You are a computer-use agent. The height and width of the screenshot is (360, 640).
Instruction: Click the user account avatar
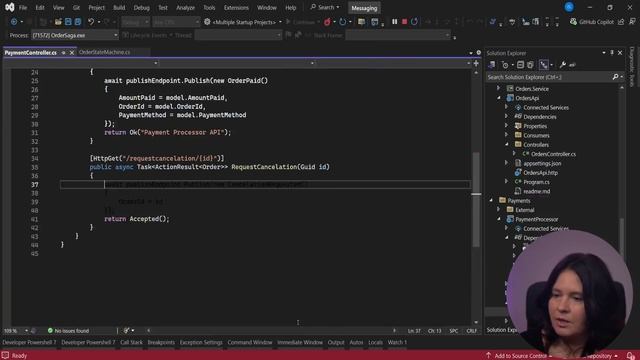tap(569, 7)
